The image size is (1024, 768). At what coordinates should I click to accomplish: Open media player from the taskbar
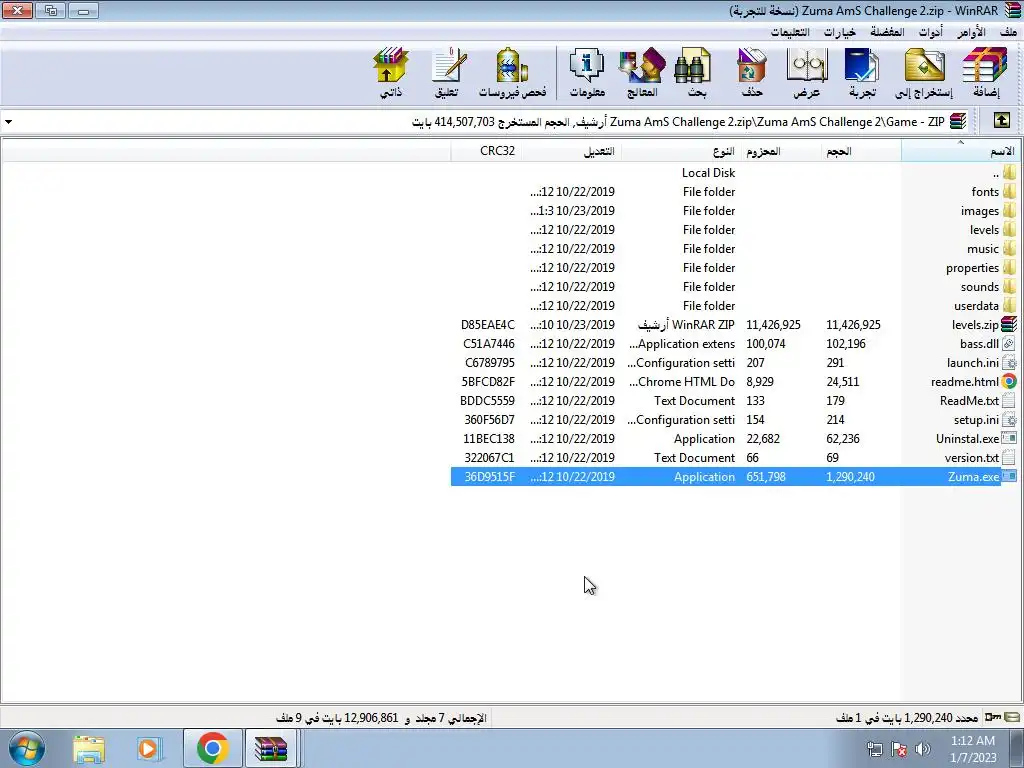pyautogui.click(x=148, y=748)
